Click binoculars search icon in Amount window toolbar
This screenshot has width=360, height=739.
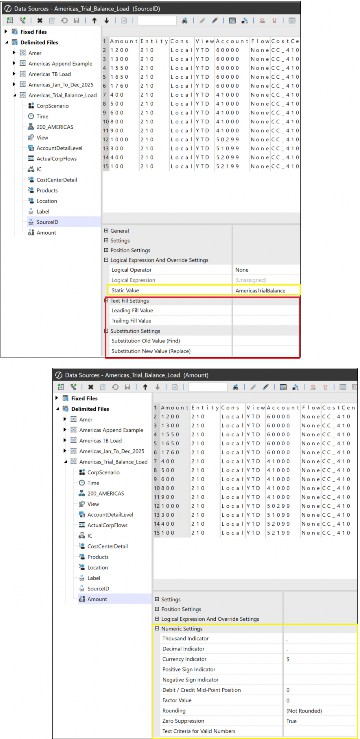[x=236, y=387]
